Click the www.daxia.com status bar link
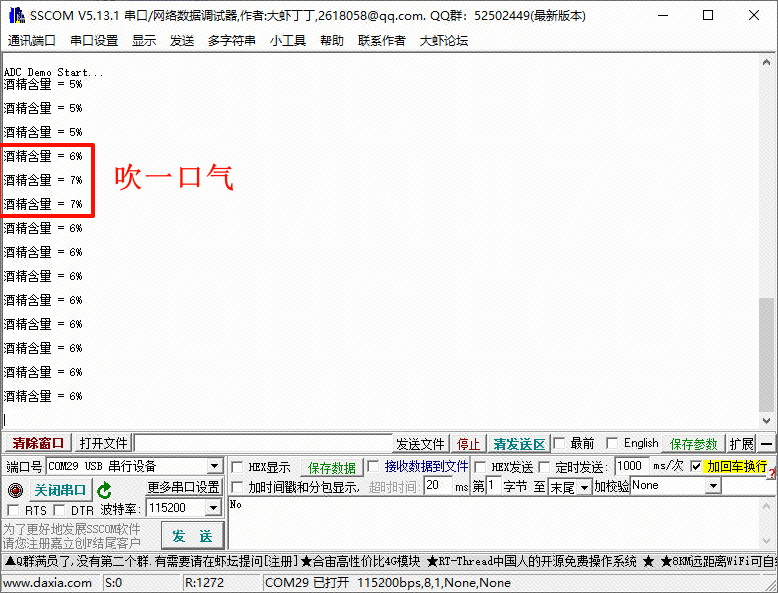This screenshot has width=778, height=593. click(48, 583)
